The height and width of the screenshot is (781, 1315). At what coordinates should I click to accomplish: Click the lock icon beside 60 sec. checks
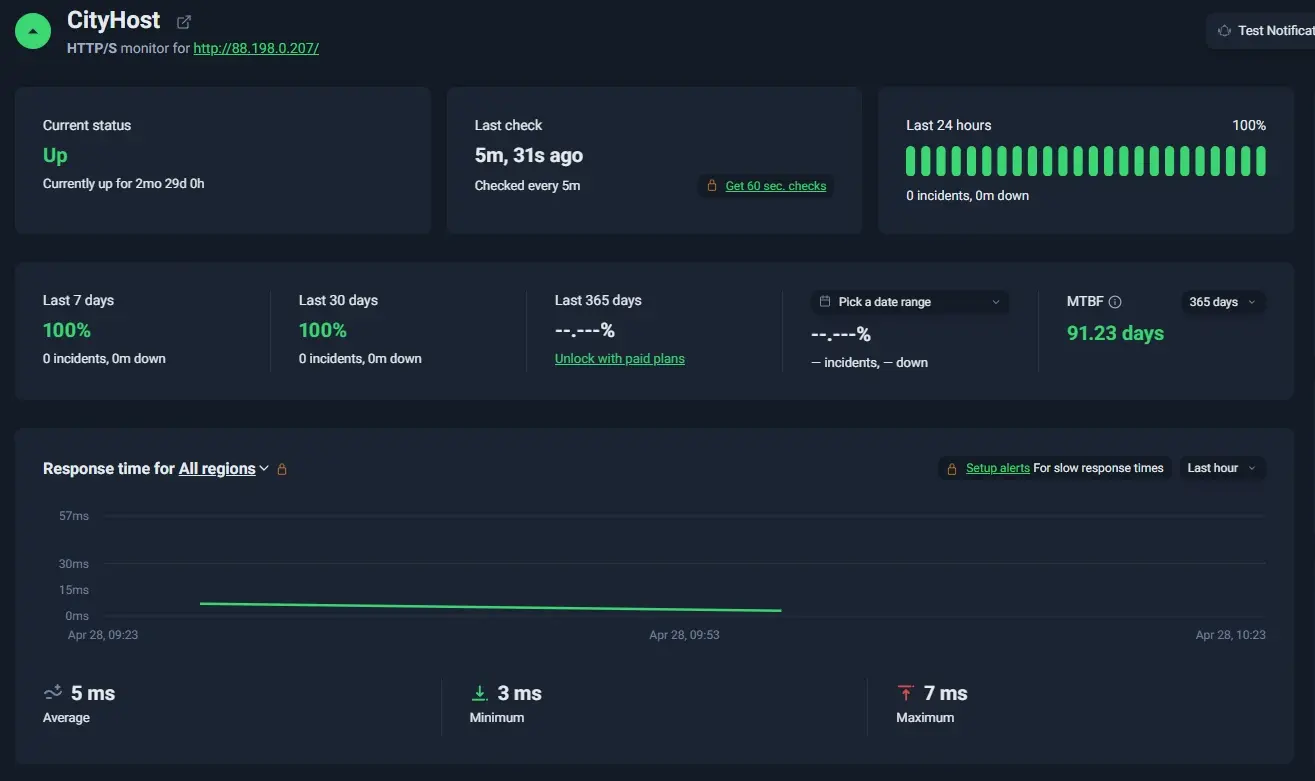point(712,186)
